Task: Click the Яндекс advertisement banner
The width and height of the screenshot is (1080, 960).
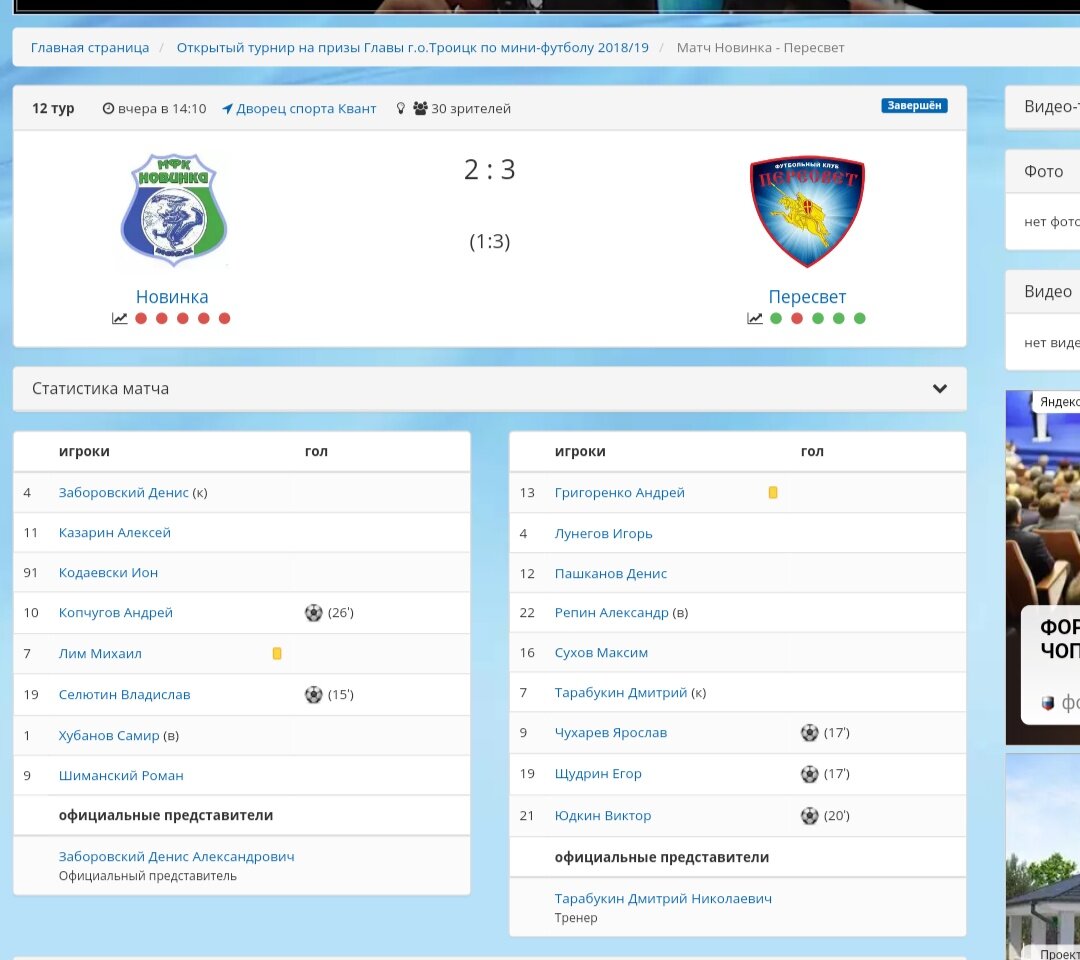Action: pyautogui.click(x=1043, y=567)
